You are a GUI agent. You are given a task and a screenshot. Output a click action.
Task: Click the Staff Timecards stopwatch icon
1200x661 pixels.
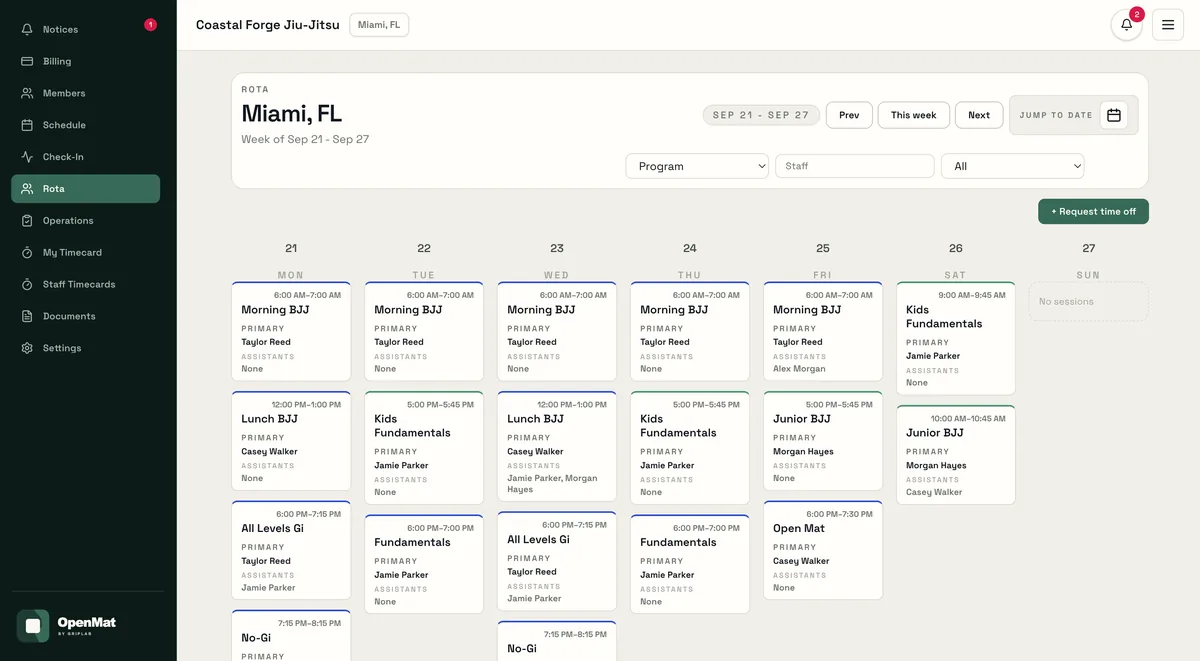[27, 285]
